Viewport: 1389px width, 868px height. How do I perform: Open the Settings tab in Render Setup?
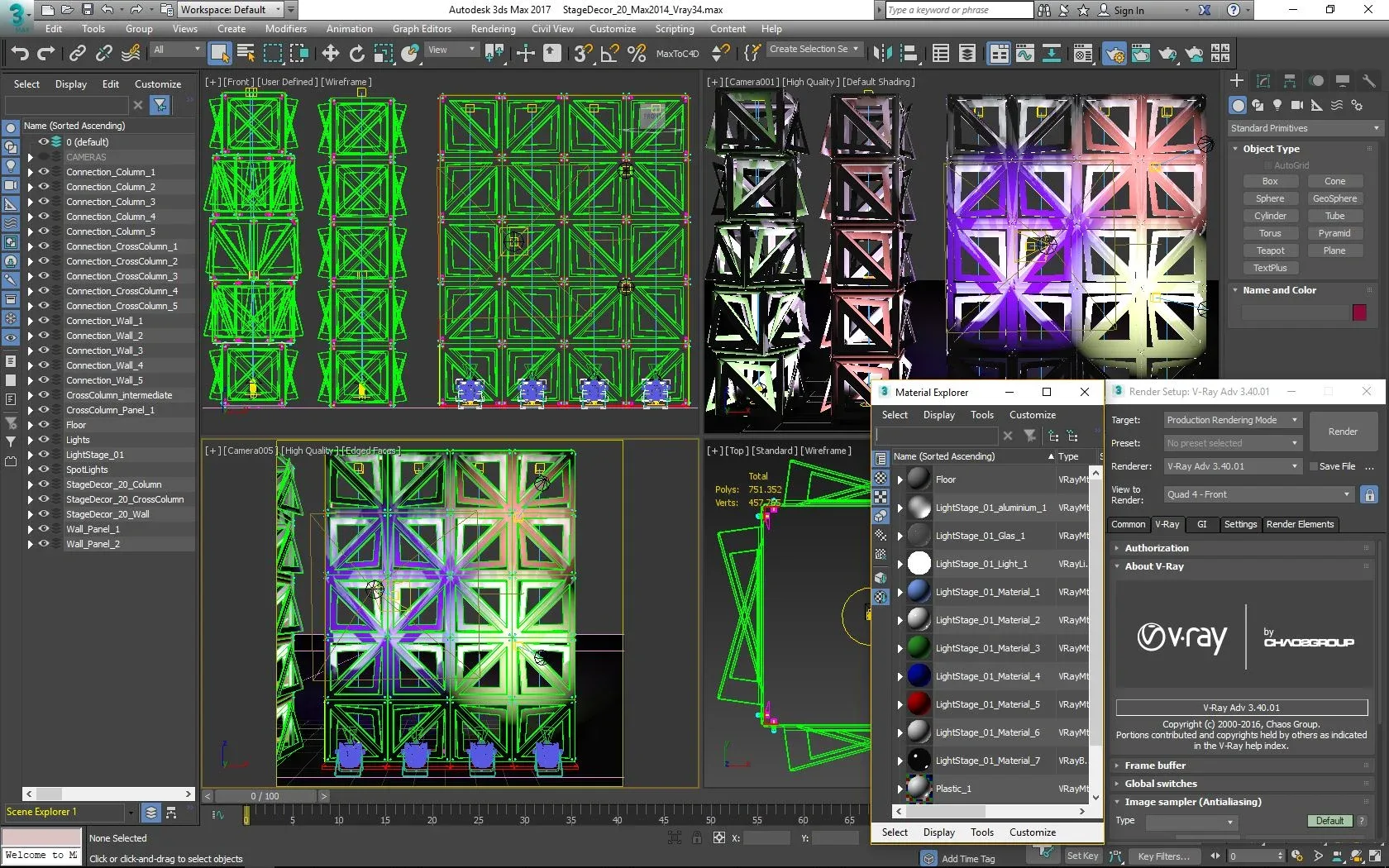[1240, 524]
